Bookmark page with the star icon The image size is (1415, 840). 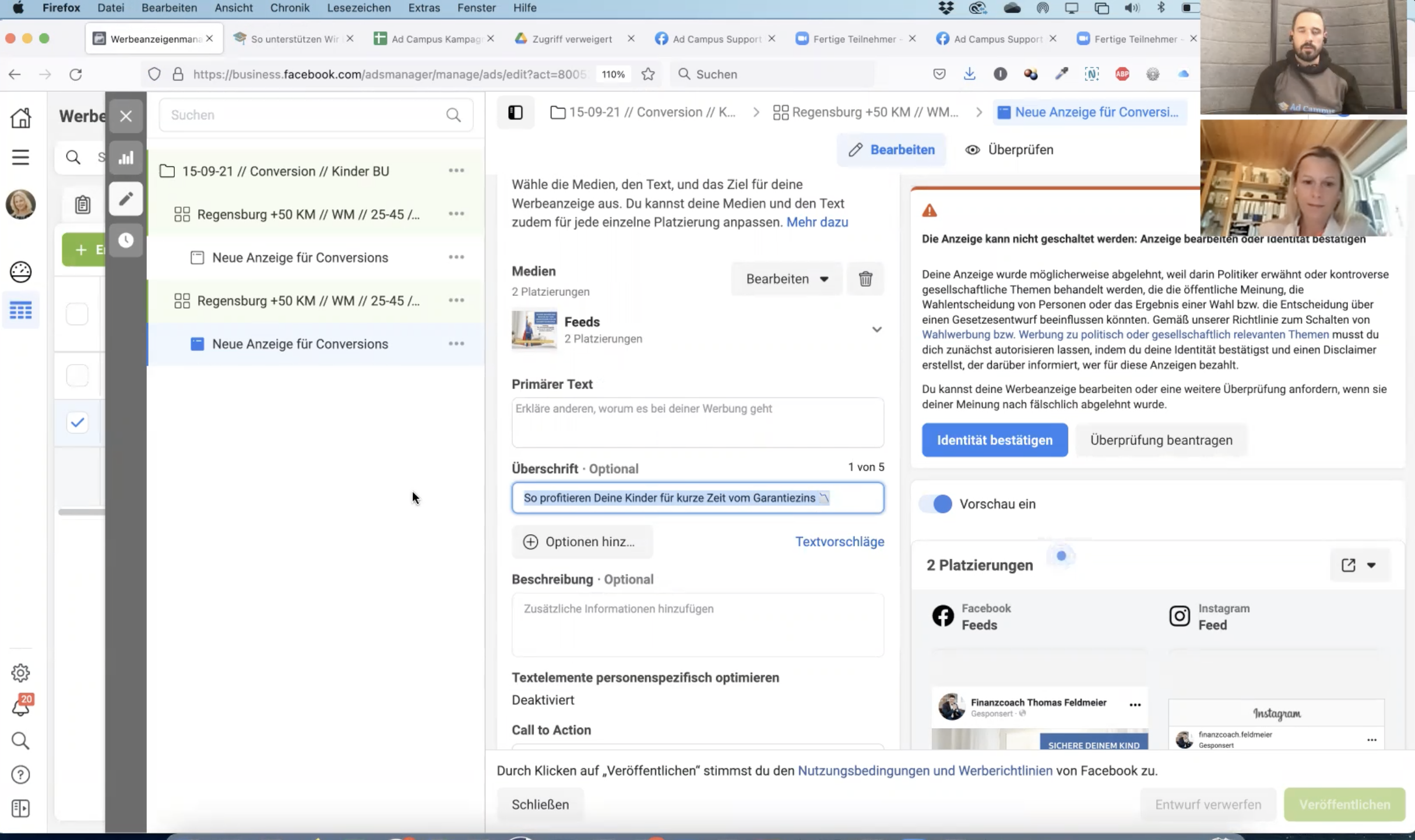(x=648, y=74)
